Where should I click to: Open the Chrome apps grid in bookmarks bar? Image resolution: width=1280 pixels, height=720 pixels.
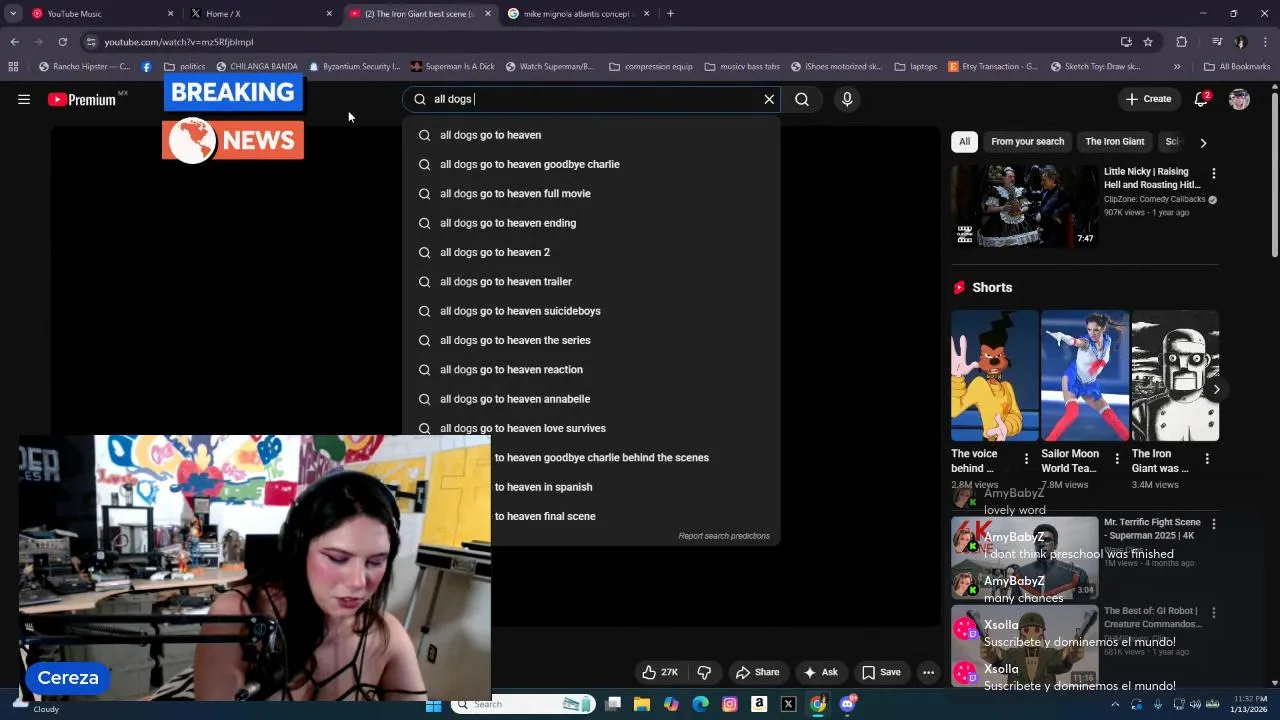(13, 67)
